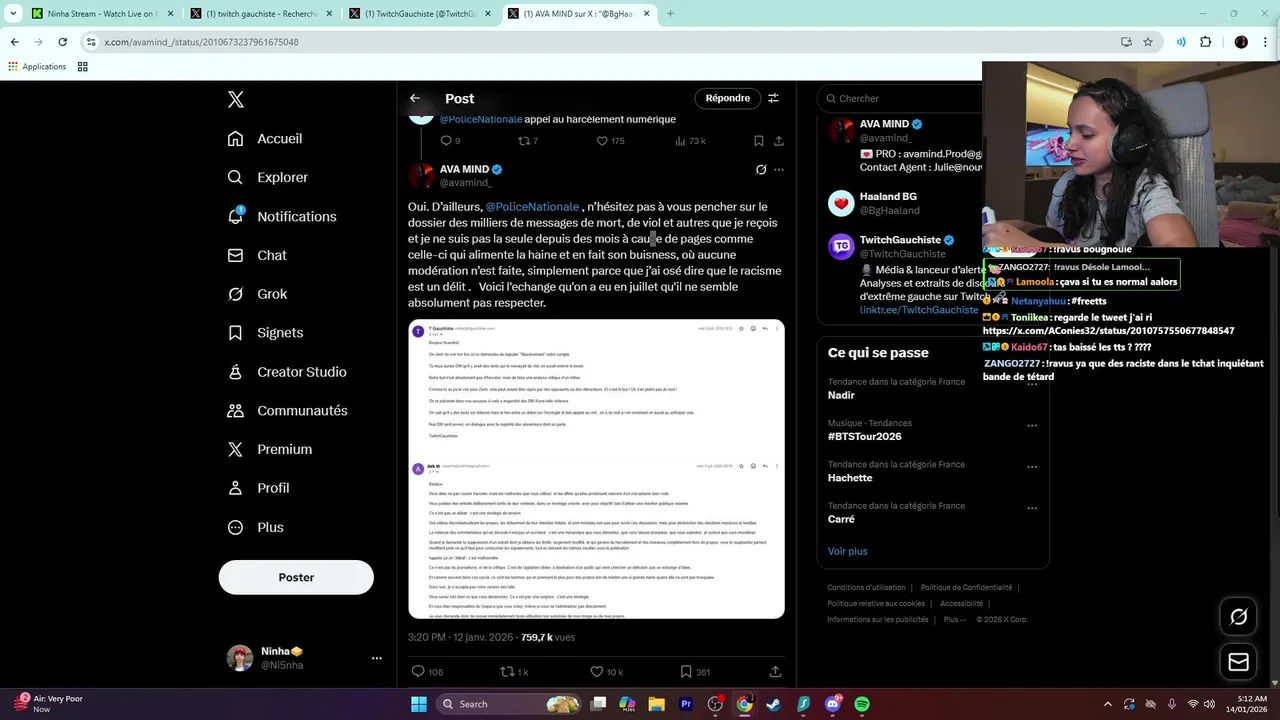Open the Applications bookmarks shortcut
This screenshot has width=1280, height=720.
coord(37,67)
